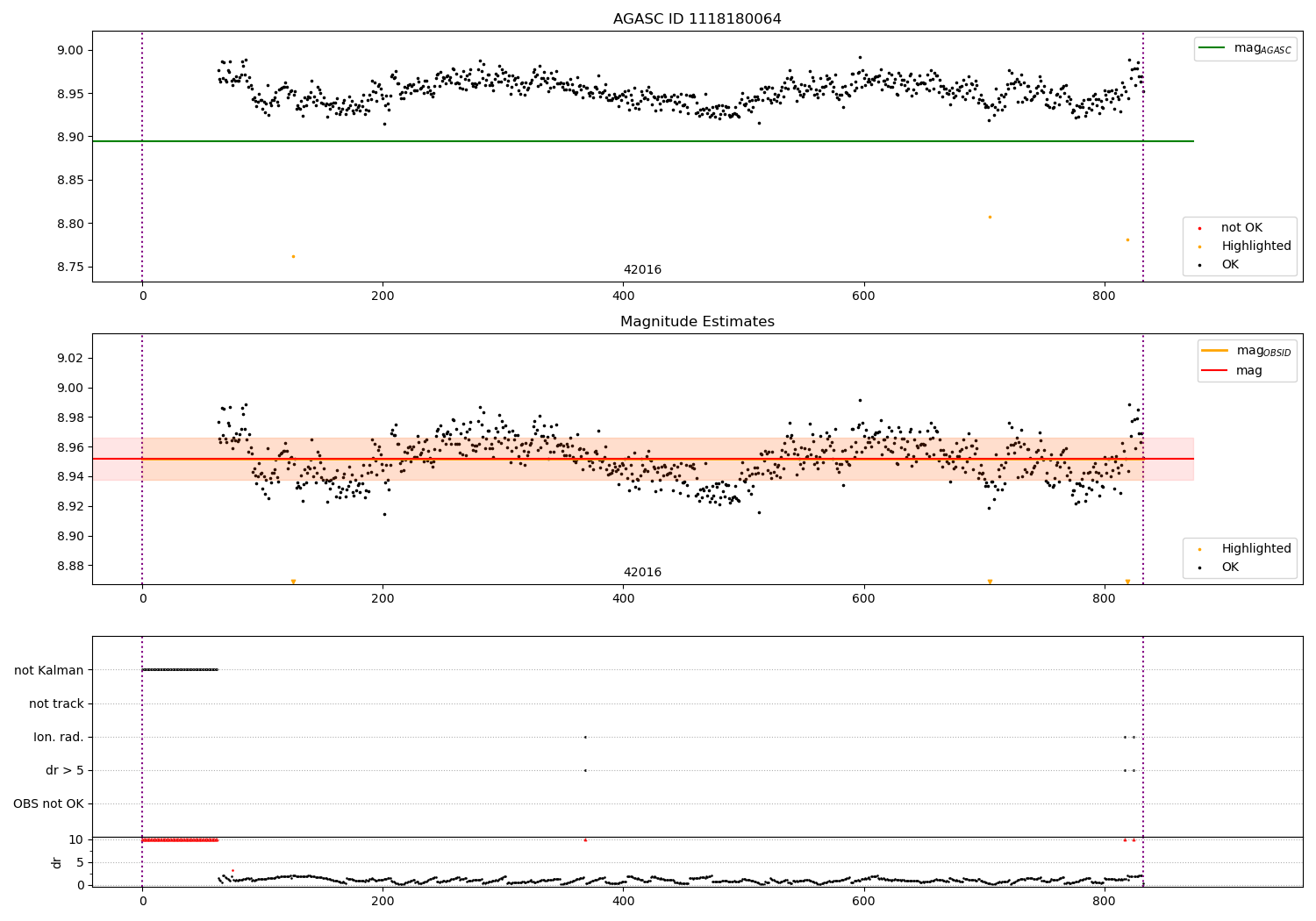The height and width of the screenshot is (921, 1316).
Task: Click the 'dr > 5' row label
Action: (65, 770)
